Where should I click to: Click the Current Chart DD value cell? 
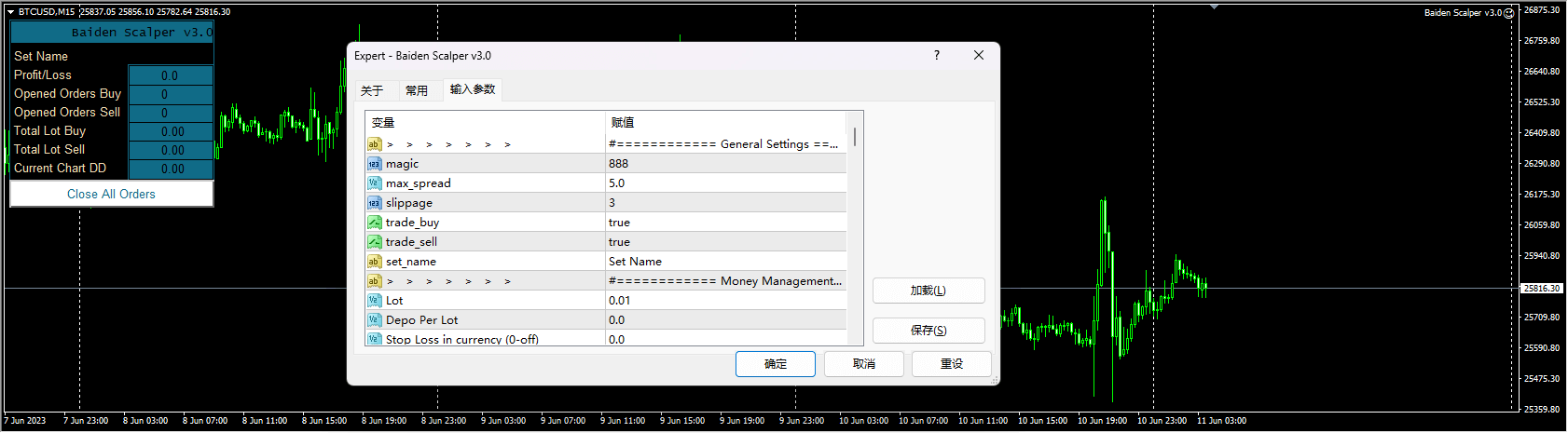coord(171,169)
